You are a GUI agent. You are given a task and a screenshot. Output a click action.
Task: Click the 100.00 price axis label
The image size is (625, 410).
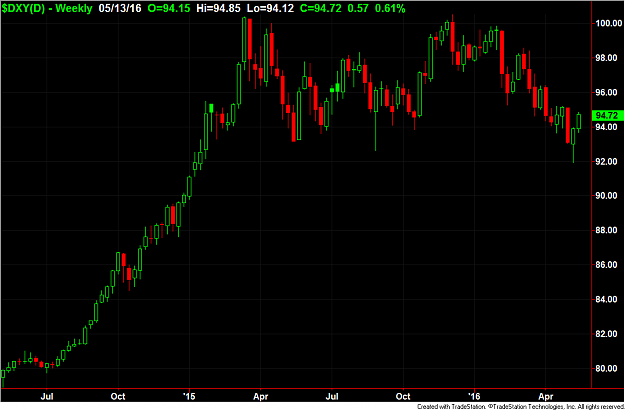607,24
